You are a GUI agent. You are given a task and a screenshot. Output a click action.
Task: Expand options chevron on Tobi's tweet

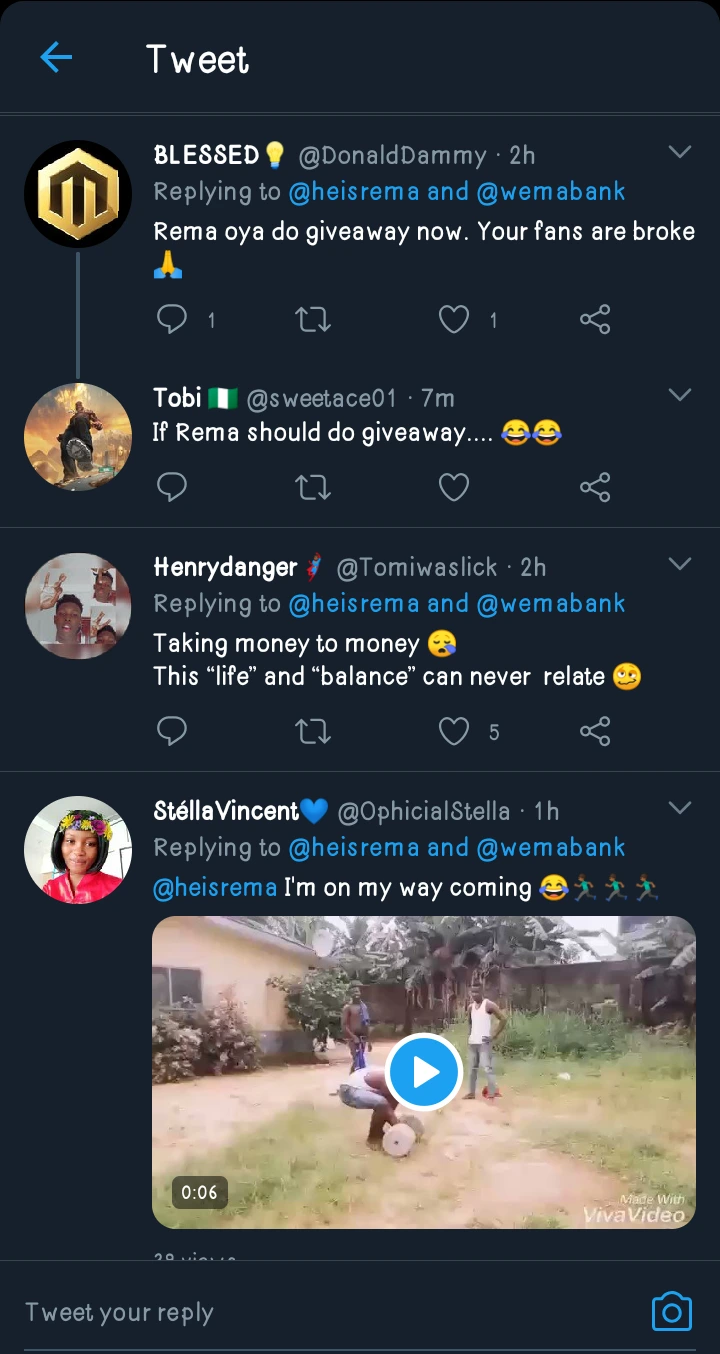coord(680,395)
